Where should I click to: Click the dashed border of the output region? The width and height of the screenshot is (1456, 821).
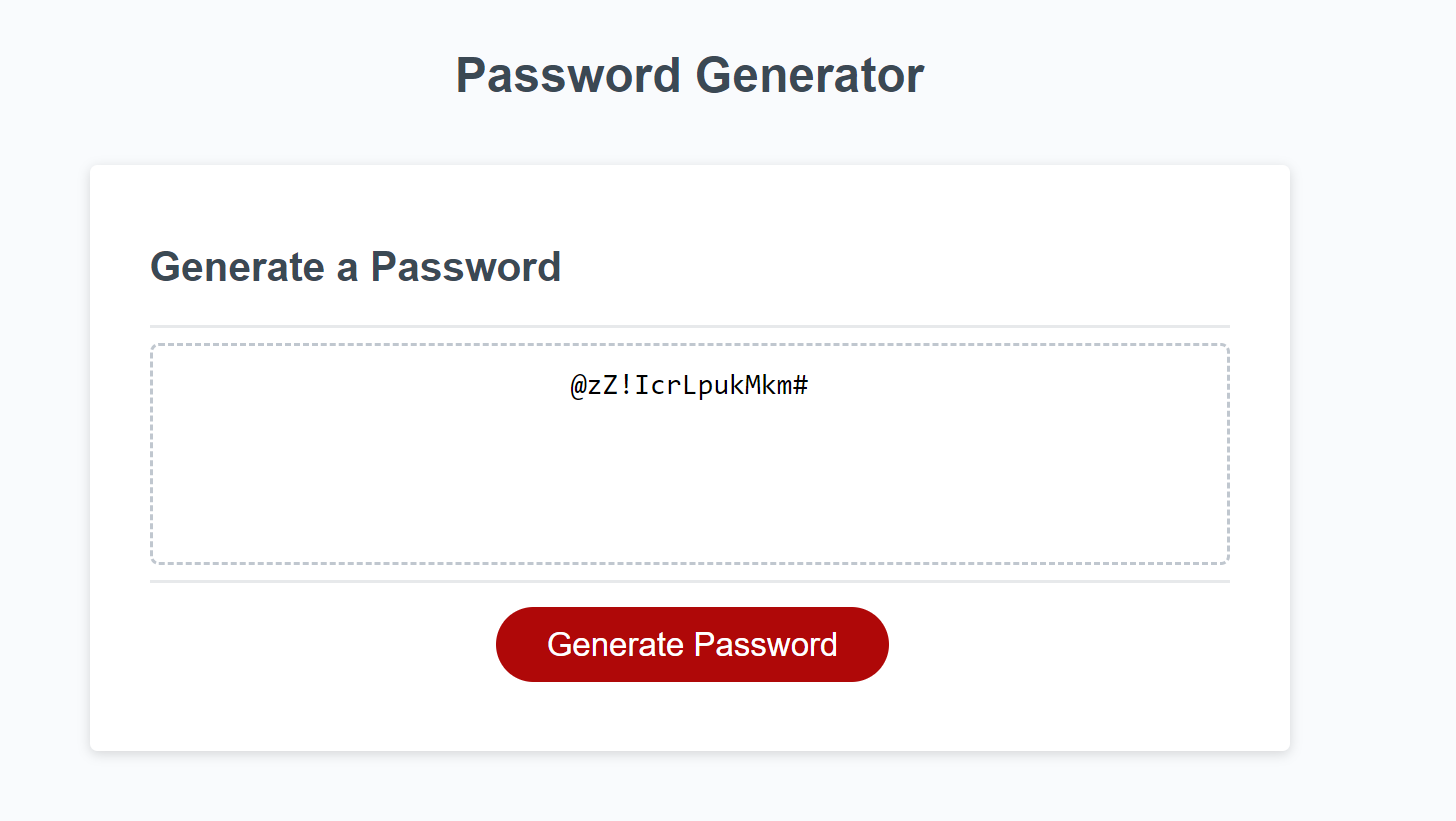click(x=690, y=343)
